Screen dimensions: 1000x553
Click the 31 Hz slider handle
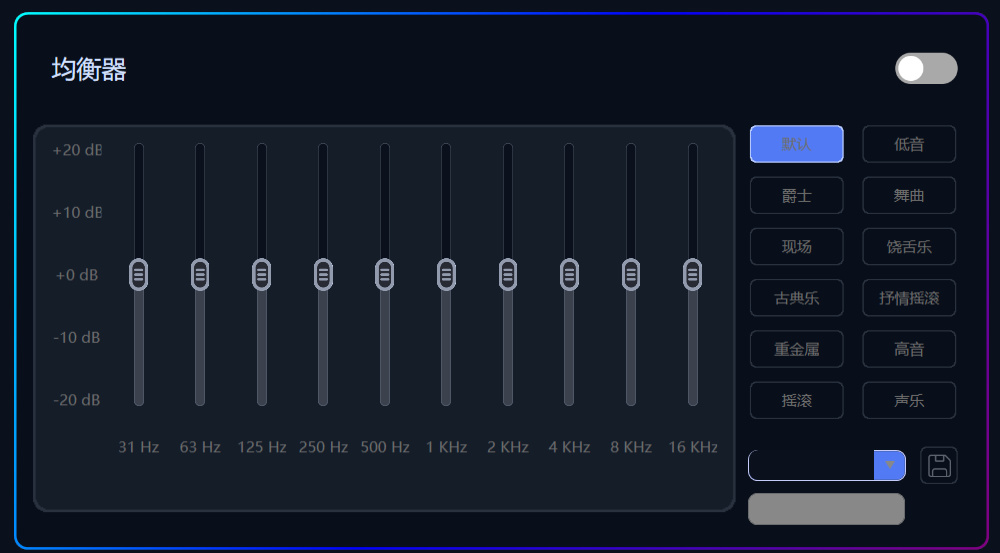click(138, 275)
